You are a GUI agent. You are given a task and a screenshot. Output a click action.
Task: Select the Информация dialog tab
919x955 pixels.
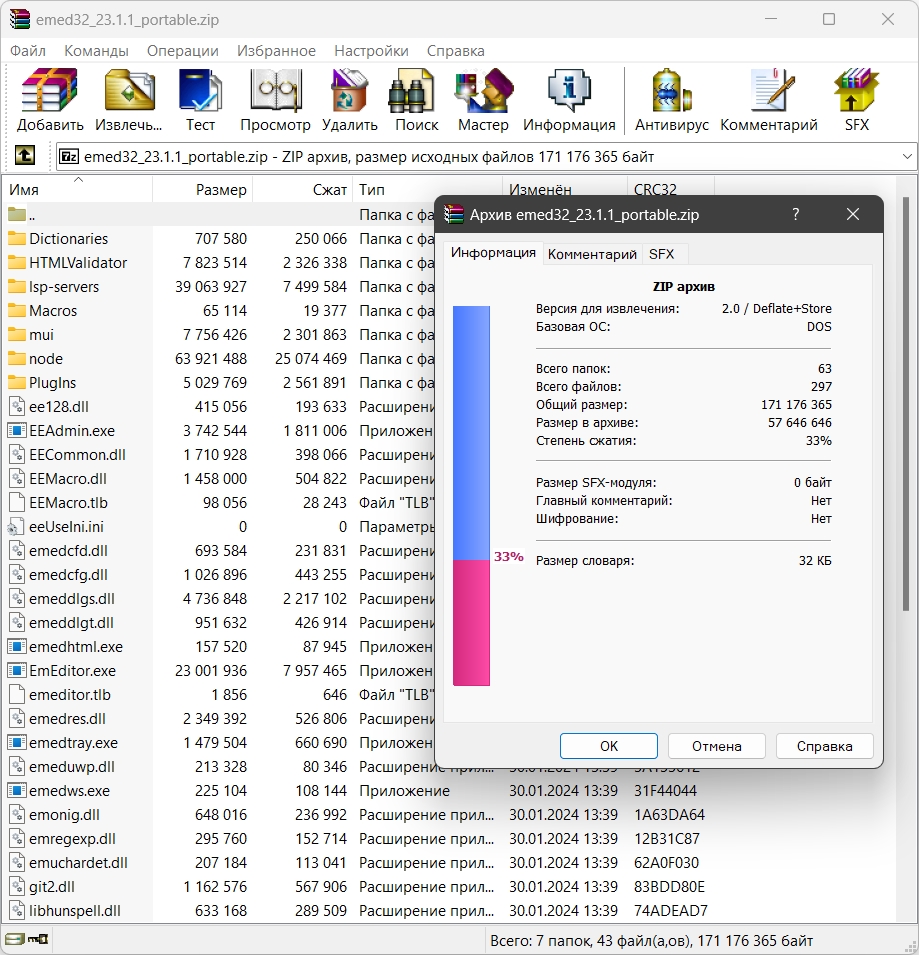click(x=493, y=252)
